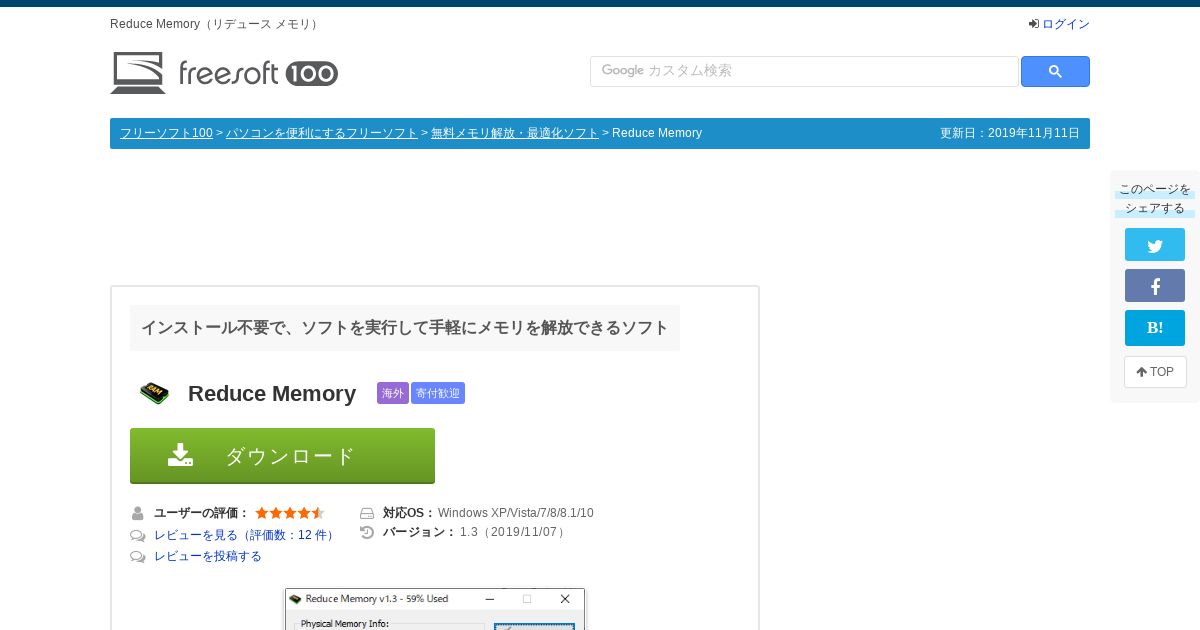Click the TOP scroll-up button
The width and height of the screenshot is (1200, 630).
point(1155,372)
